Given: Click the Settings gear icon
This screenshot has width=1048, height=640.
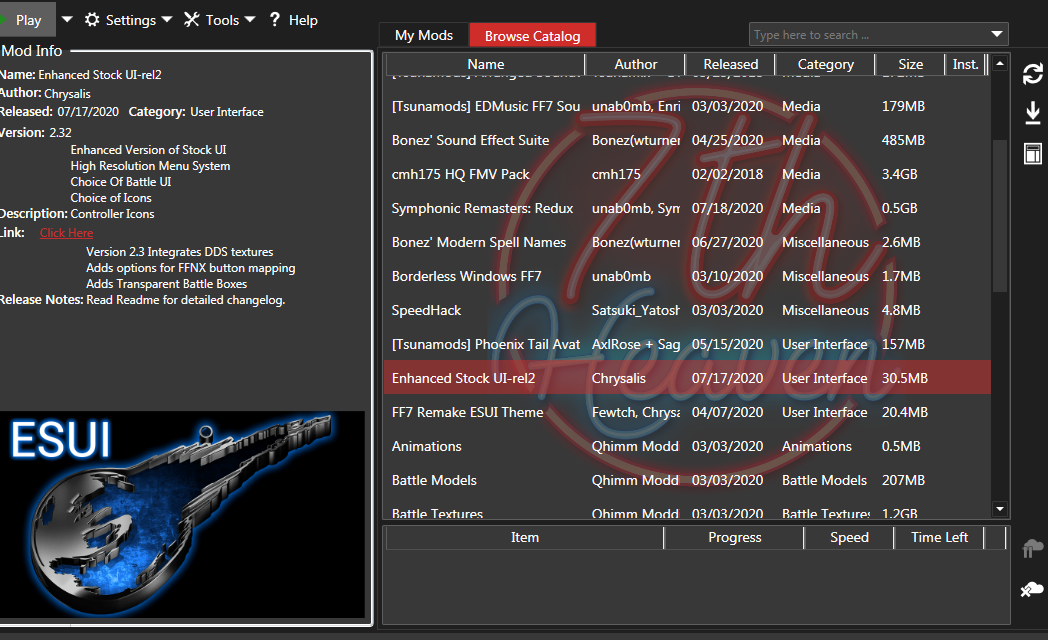Looking at the screenshot, I should pos(92,19).
